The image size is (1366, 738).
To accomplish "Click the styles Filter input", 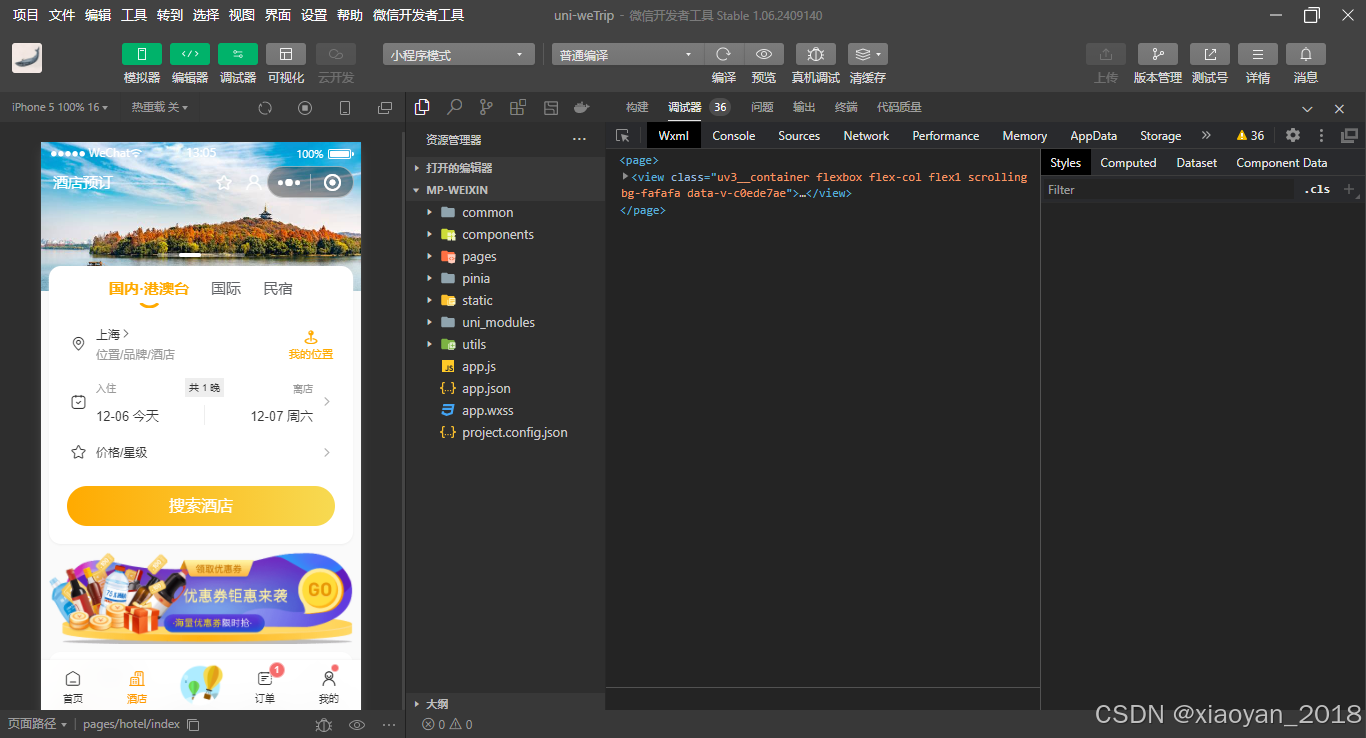I will click(1168, 189).
